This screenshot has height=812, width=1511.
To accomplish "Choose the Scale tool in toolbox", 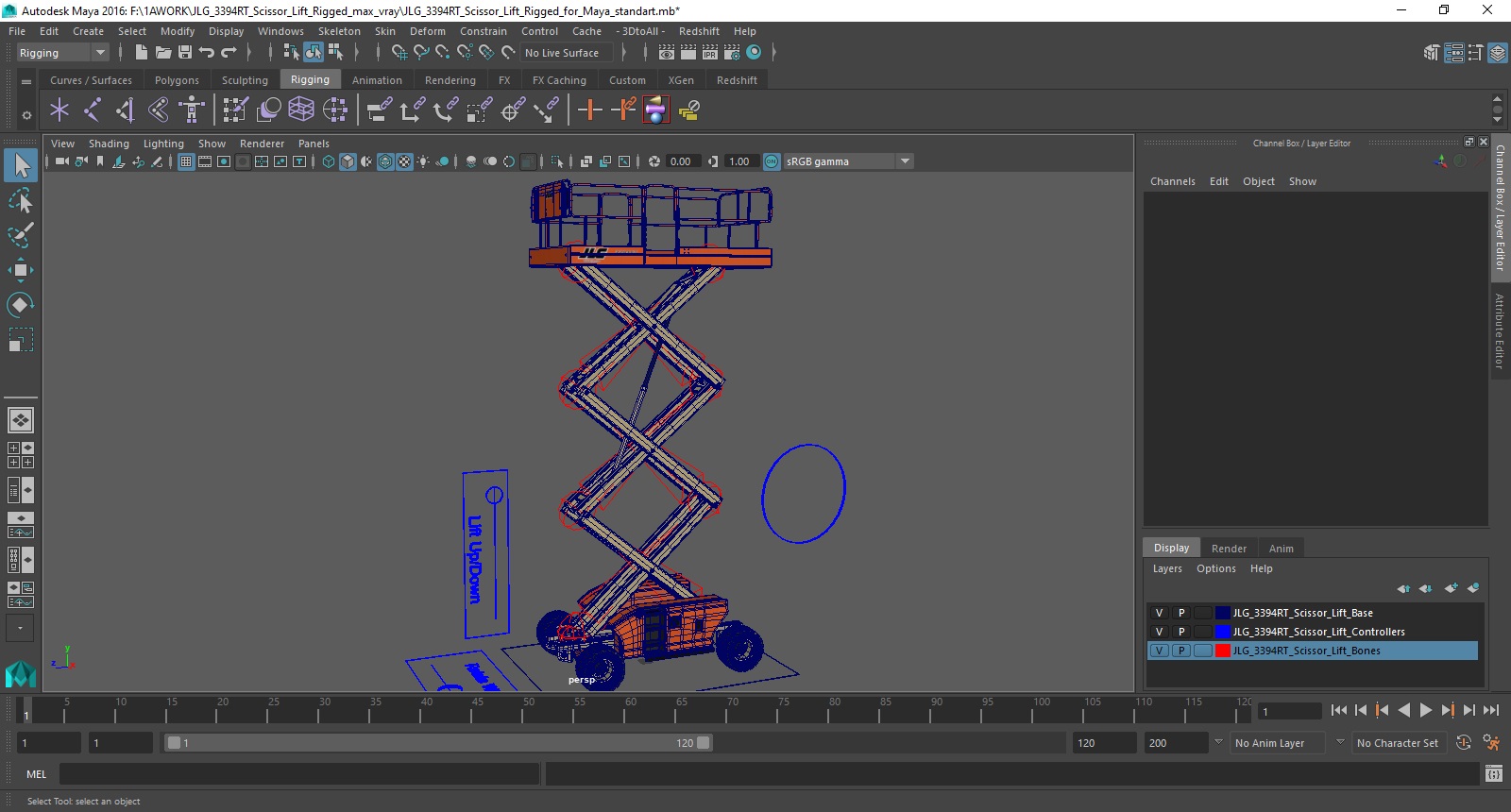I will pyautogui.click(x=21, y=339).
